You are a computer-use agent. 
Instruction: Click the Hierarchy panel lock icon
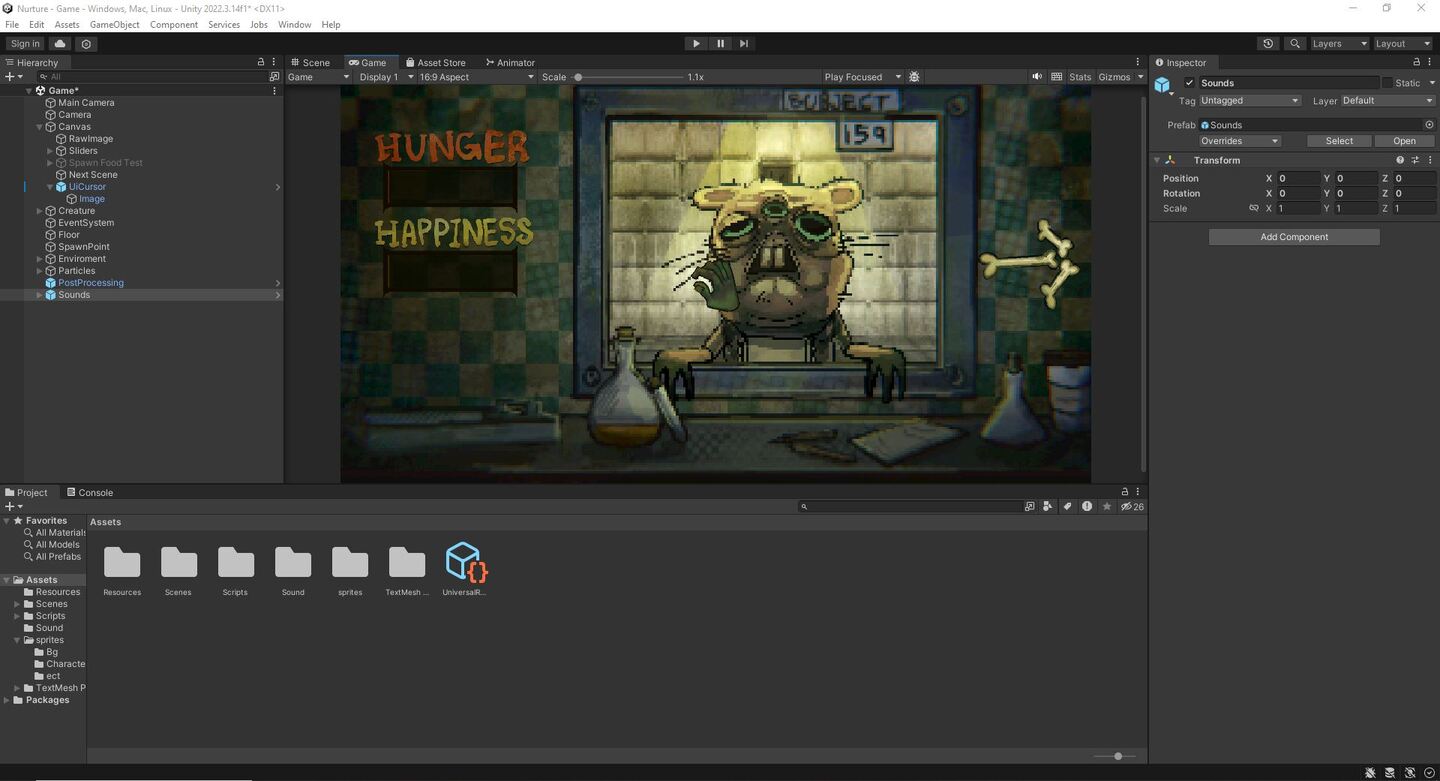point(261,62)
